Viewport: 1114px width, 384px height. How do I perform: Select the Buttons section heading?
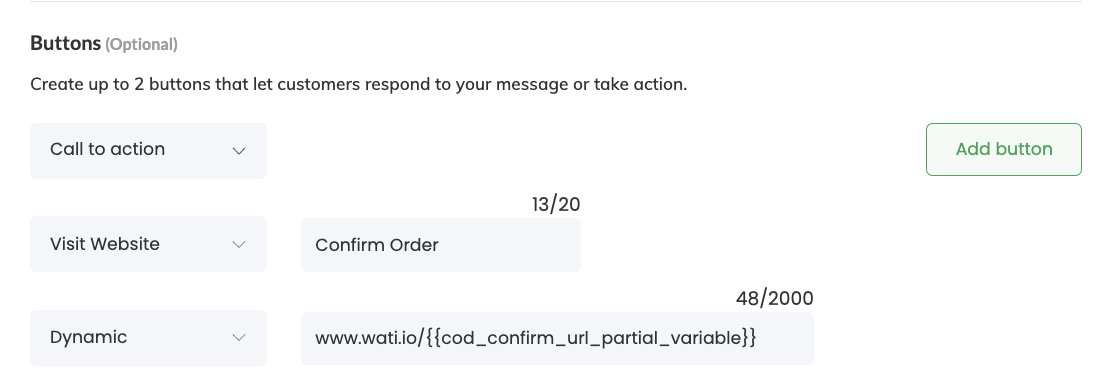[x=65, y=43]
